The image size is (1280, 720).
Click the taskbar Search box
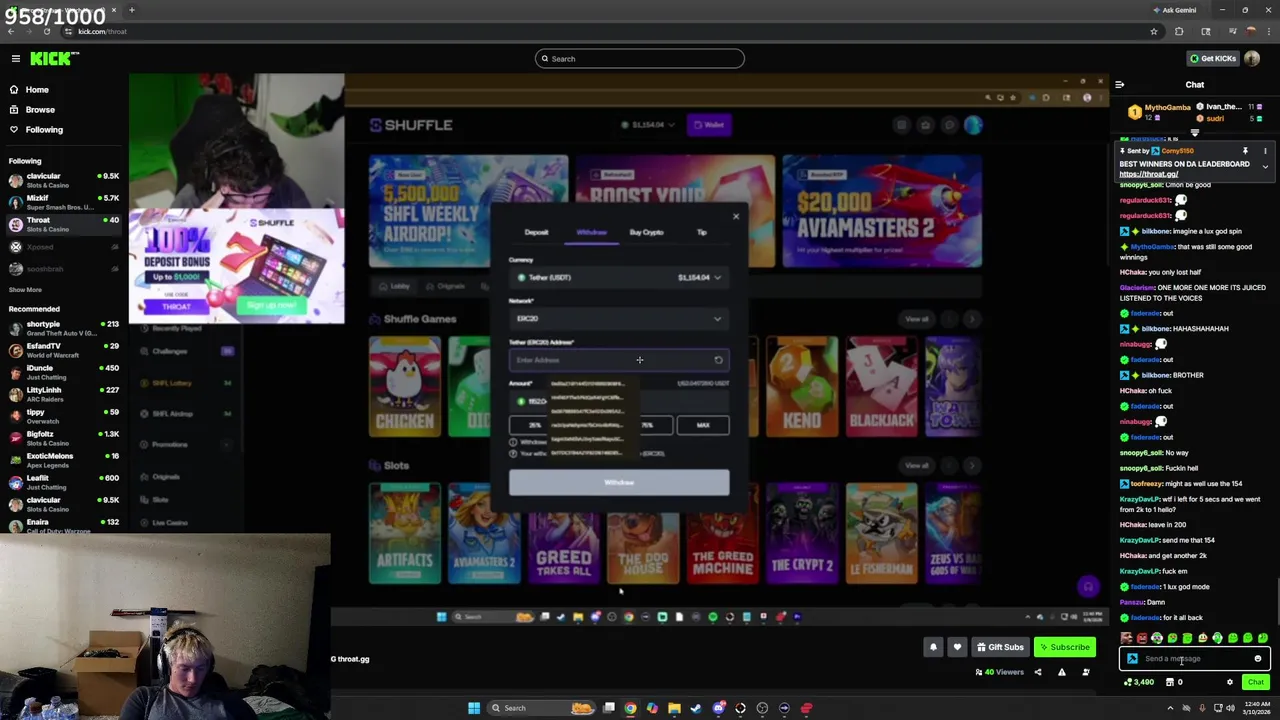(542, 708)
